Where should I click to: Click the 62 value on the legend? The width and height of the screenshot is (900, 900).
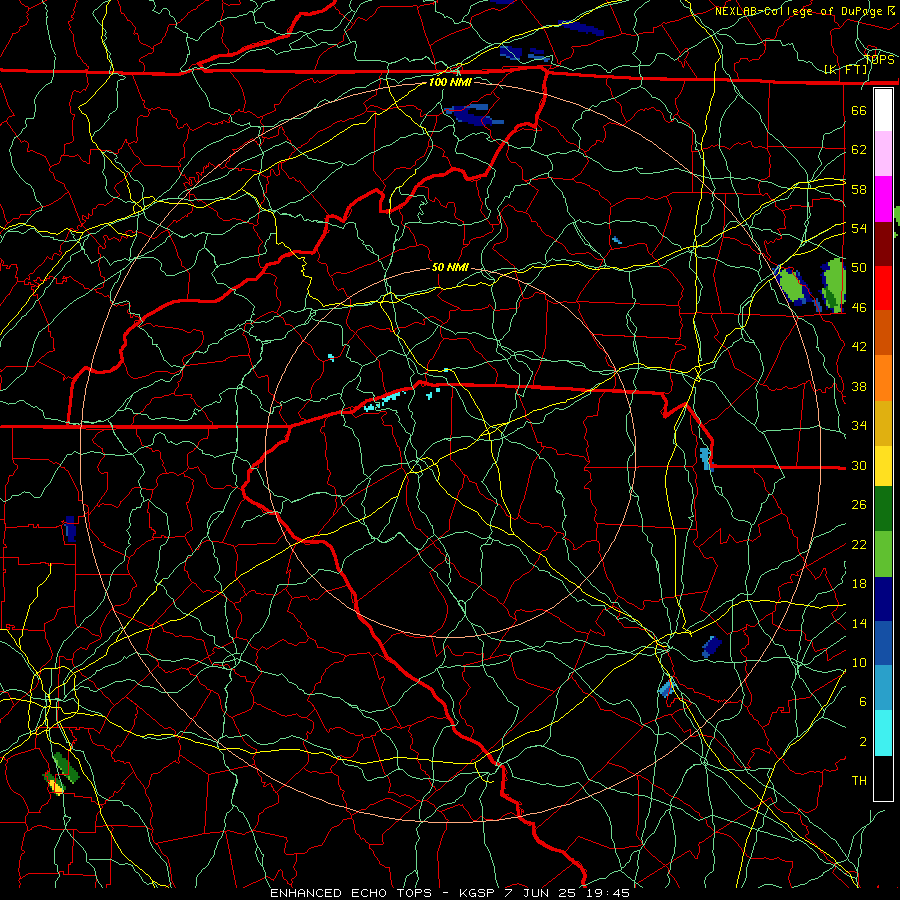859,149
